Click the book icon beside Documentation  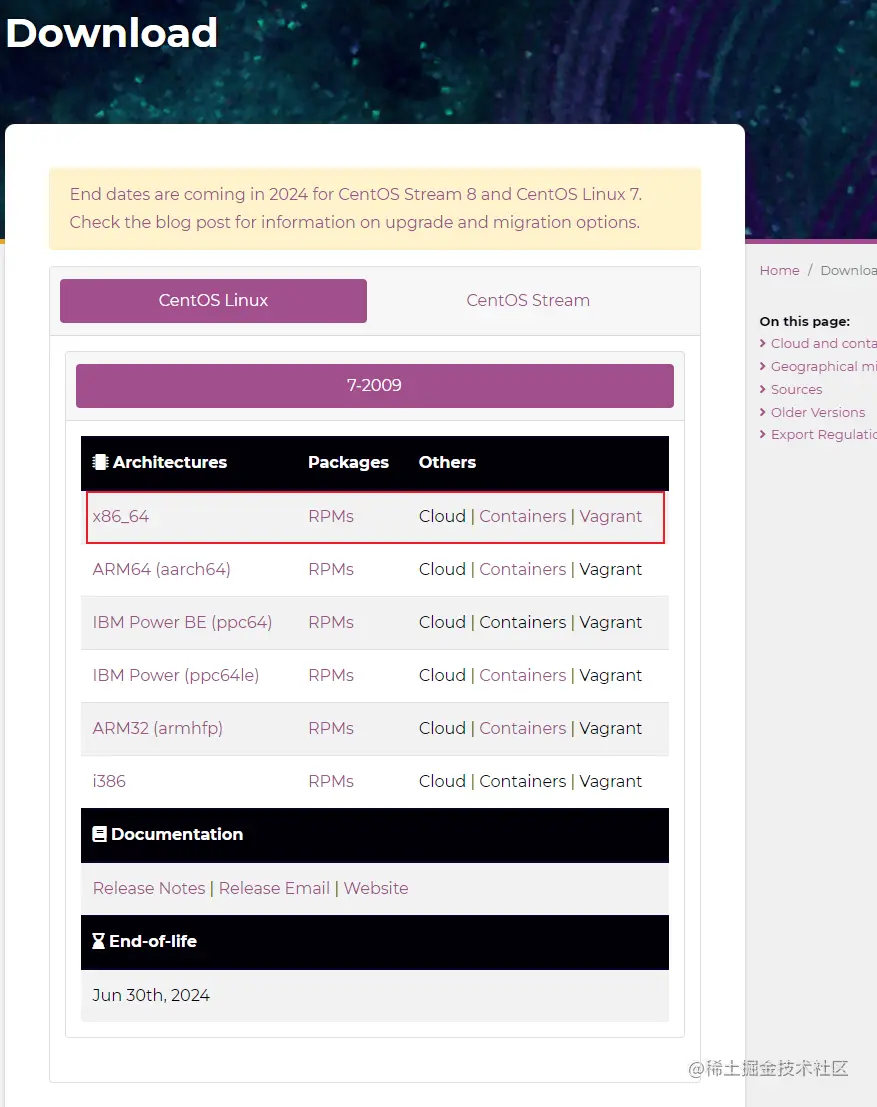click(100, 834)
